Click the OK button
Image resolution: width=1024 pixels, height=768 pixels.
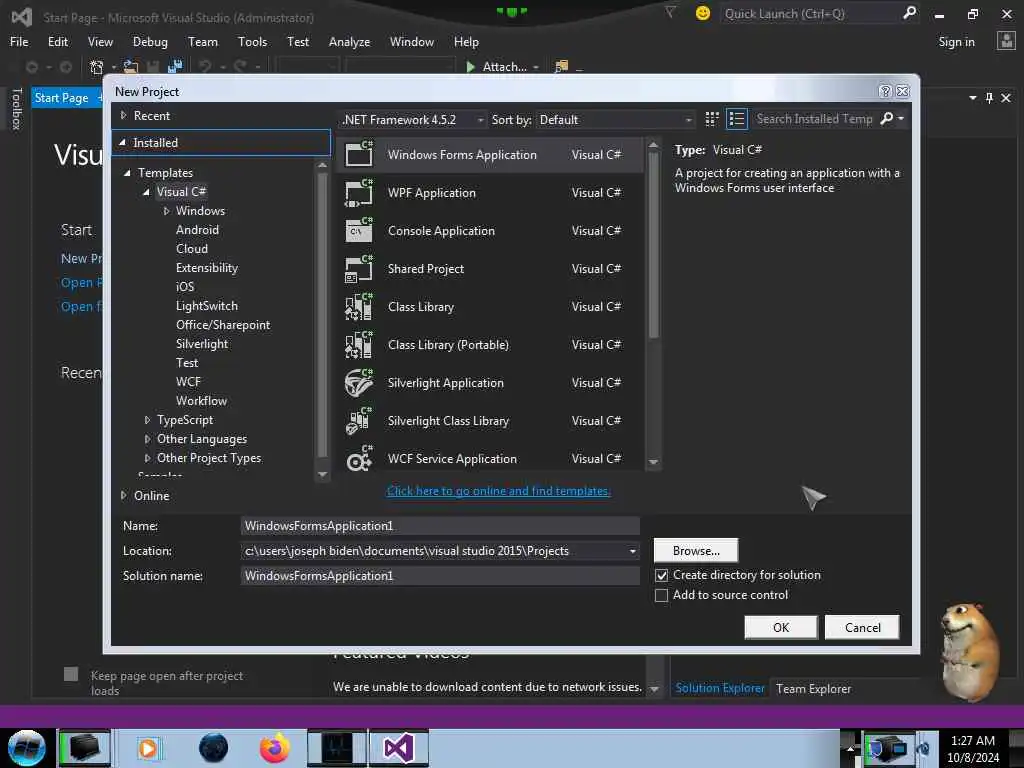pyautogui.click(x=780, y=628)
